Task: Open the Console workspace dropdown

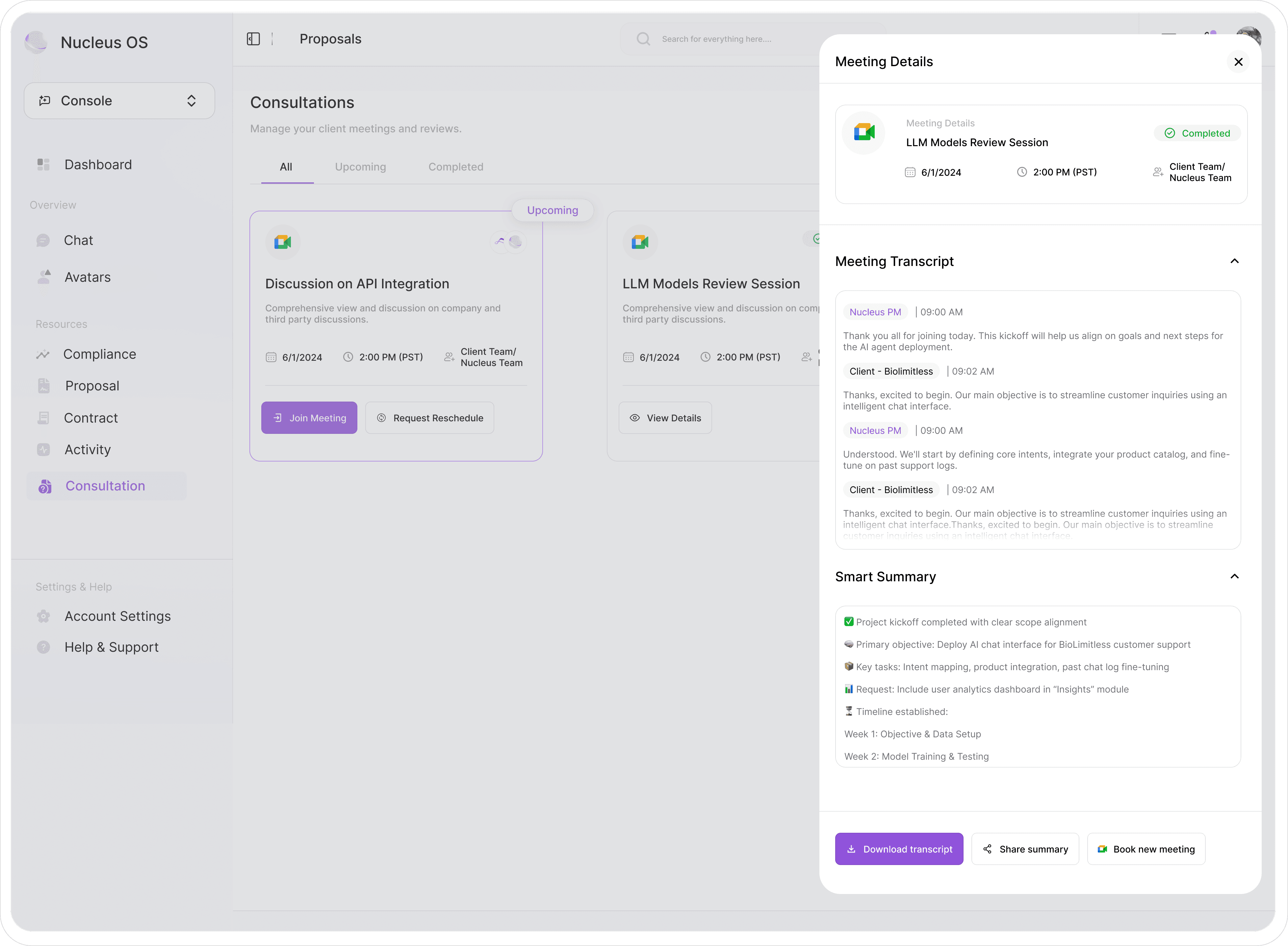Action: click(x=119, y=101)
